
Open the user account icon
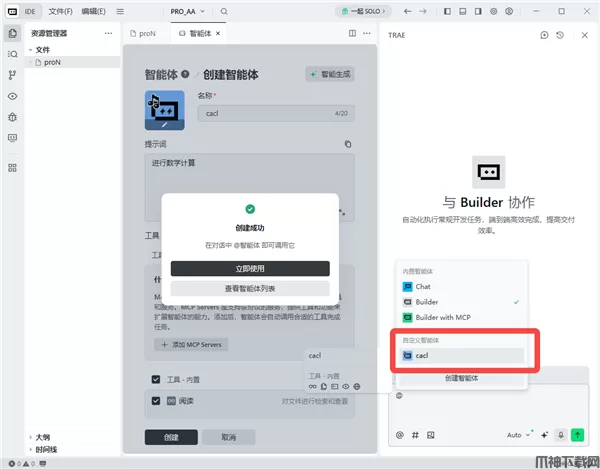(x=509, y=11)
